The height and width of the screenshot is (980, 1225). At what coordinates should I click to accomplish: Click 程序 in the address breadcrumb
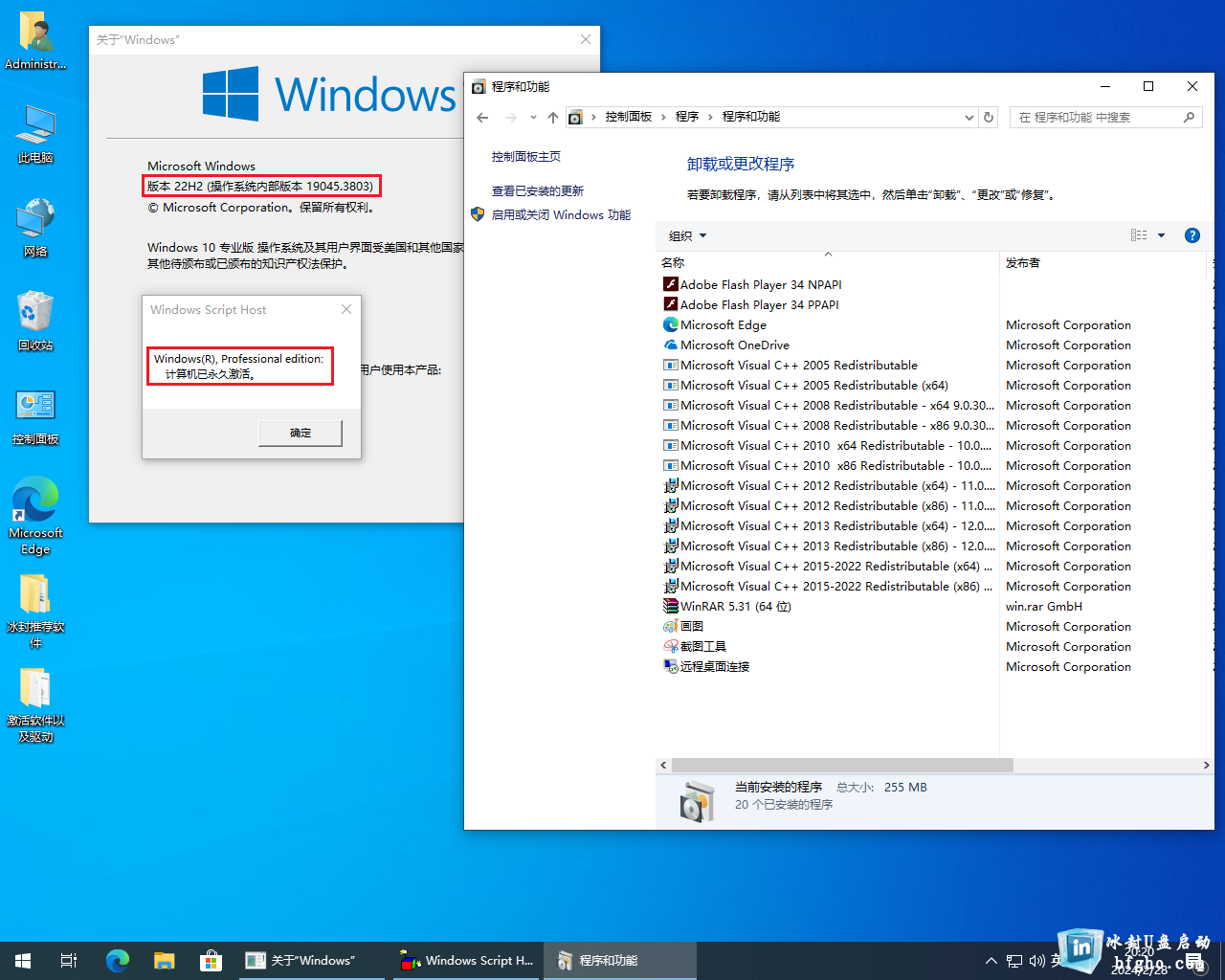[x=687, y=117]
